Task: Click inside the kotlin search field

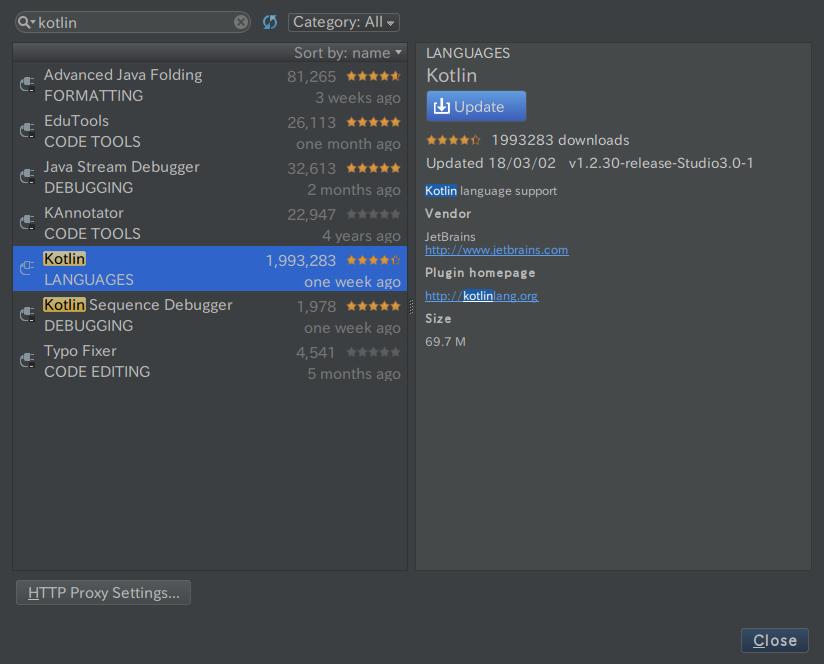Action: click(134, 23)
